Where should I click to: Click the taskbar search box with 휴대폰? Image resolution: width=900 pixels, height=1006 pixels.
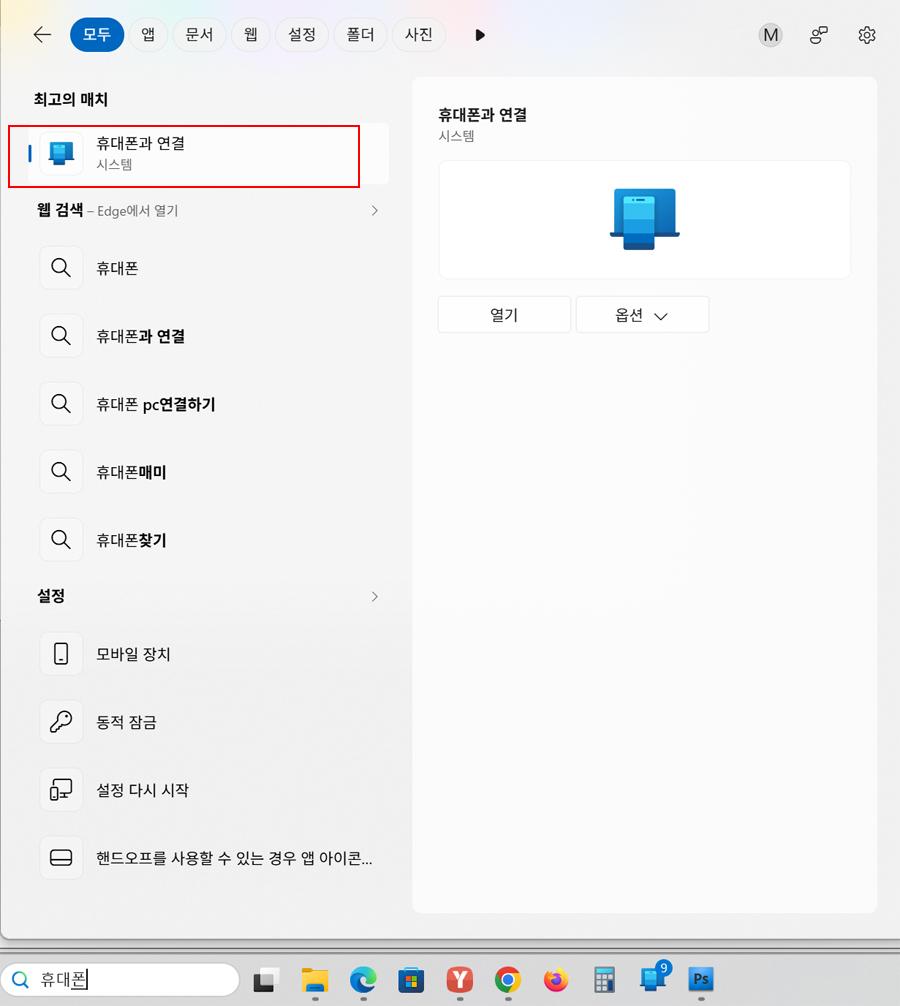[x=120, y=979]
